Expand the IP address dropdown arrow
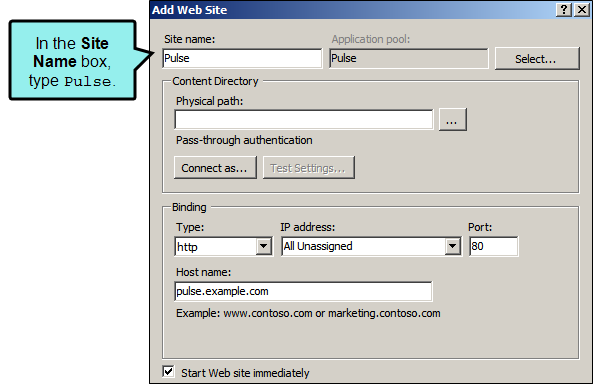This screenshot has height=384, width=593. (452, 247)
